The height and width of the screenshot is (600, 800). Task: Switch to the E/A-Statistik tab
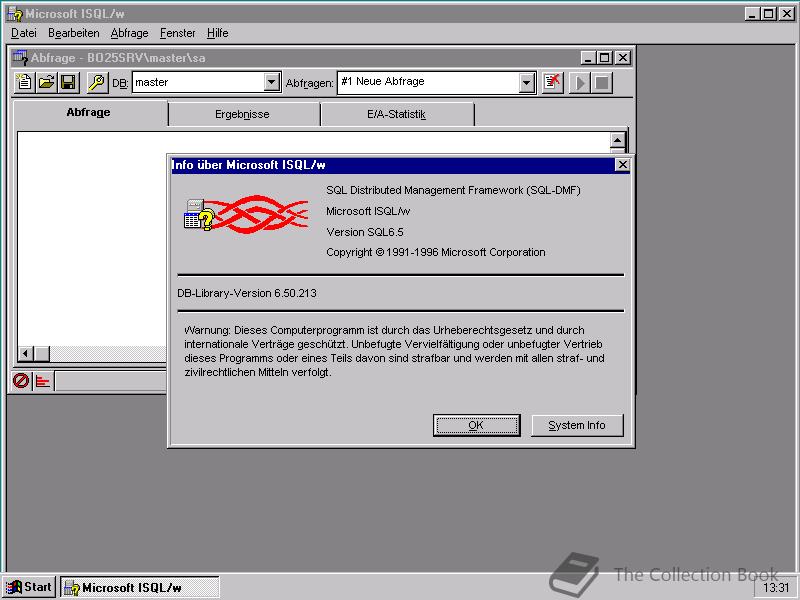click(x=396, y=114)
